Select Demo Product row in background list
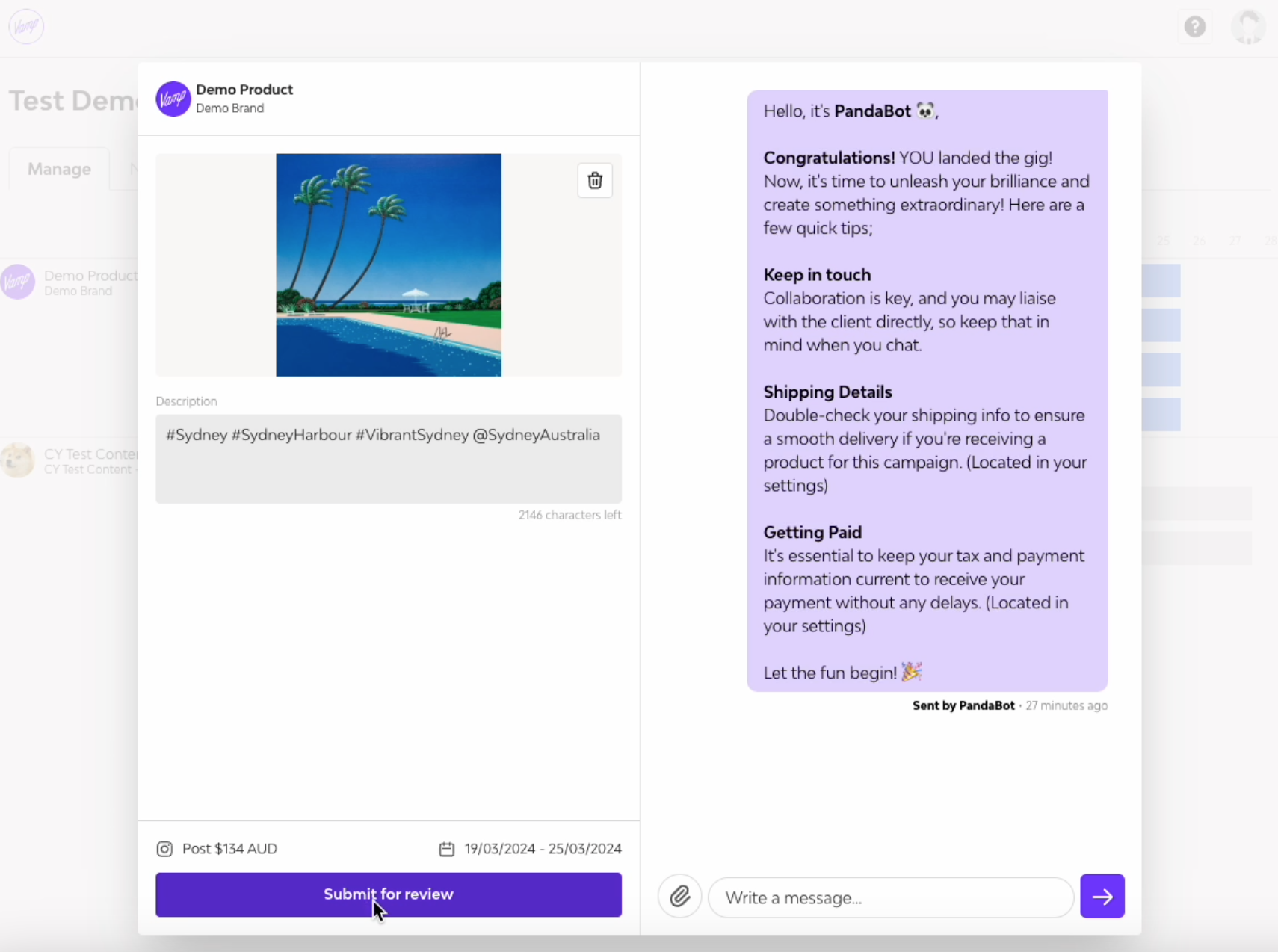 69,282
